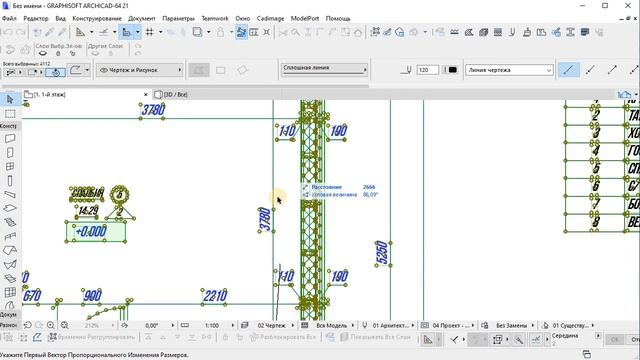Click the Show All Layers button

pos(375,337)
